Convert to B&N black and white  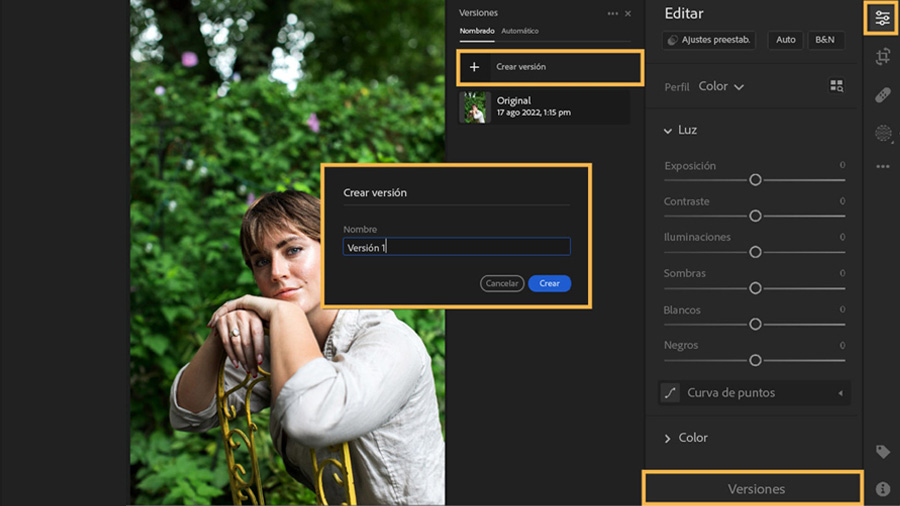click(825, 40)
